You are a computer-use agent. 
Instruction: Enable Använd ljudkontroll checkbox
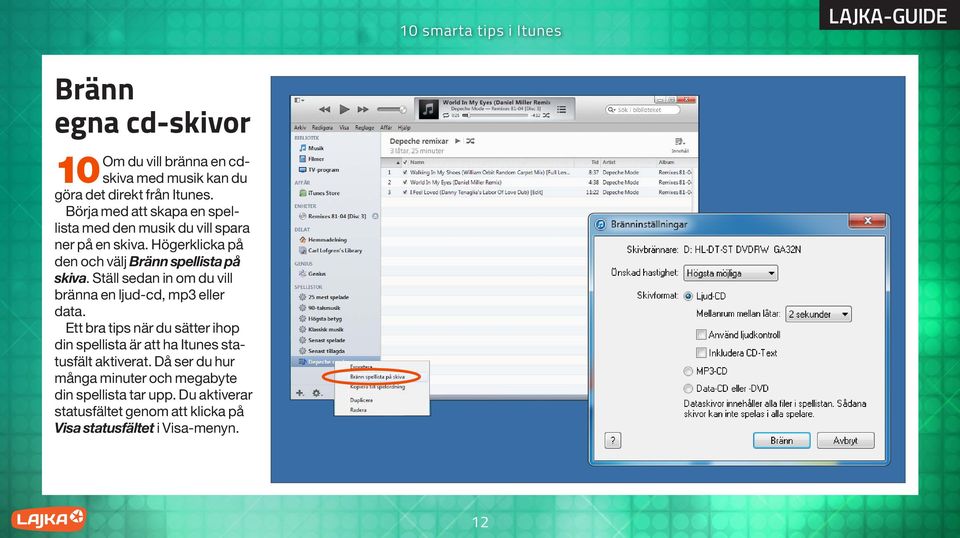[701, 335]
